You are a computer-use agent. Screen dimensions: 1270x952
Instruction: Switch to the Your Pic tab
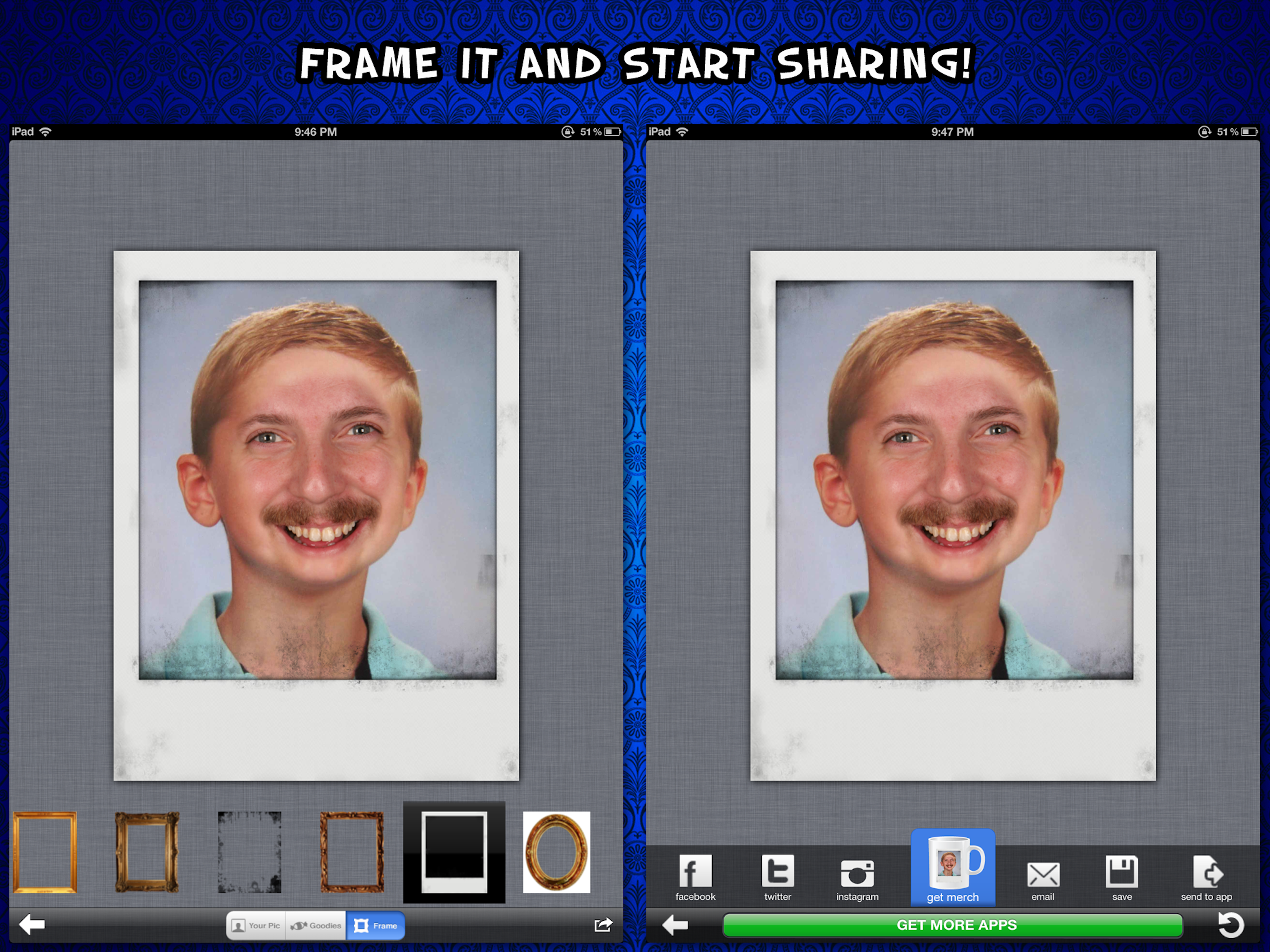point(256,926)
